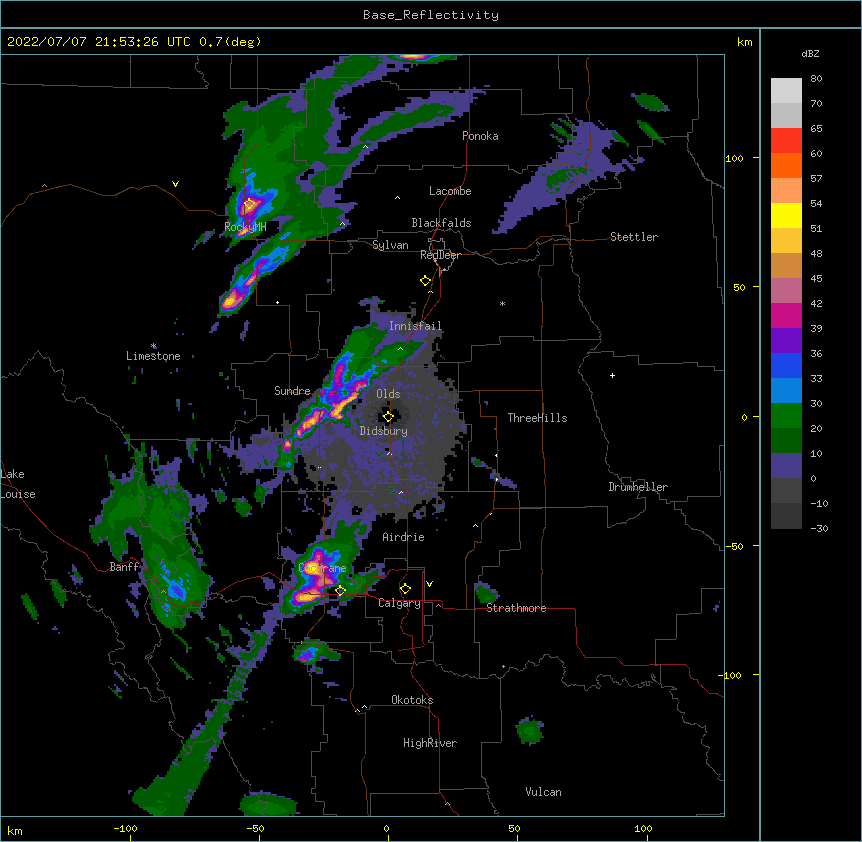Click the Okotoks city label
Image resolution: width=862 pixels, height=842 pixels.
pos(412,700)
